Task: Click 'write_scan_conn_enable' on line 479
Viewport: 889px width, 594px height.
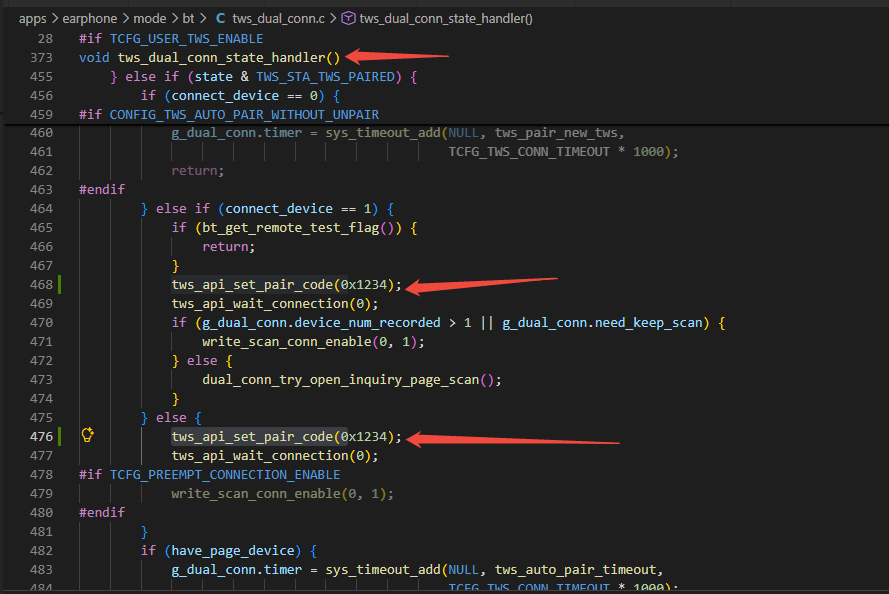Action: click(256, 493)
